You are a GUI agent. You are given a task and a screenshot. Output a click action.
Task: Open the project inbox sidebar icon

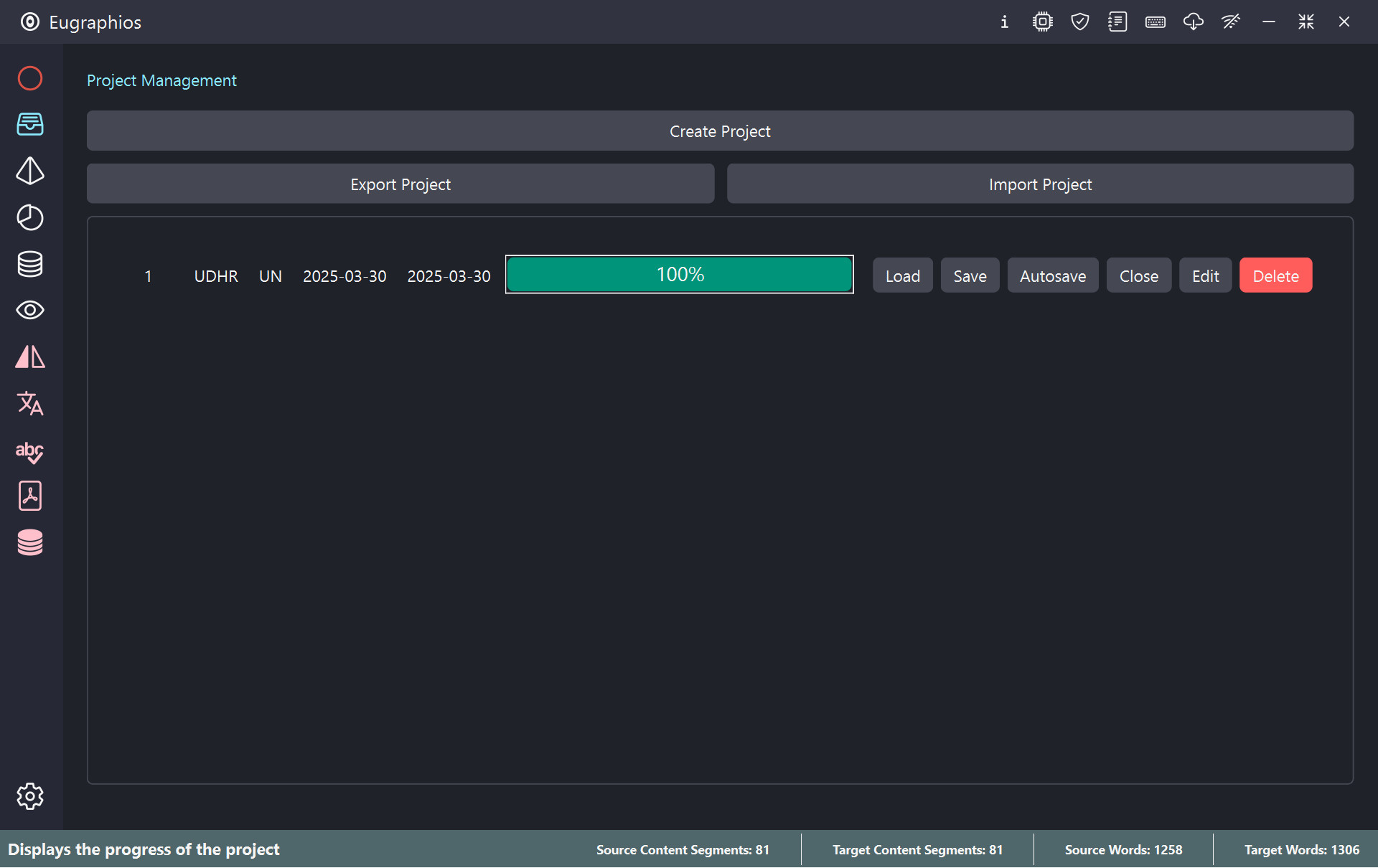point(30,124)
